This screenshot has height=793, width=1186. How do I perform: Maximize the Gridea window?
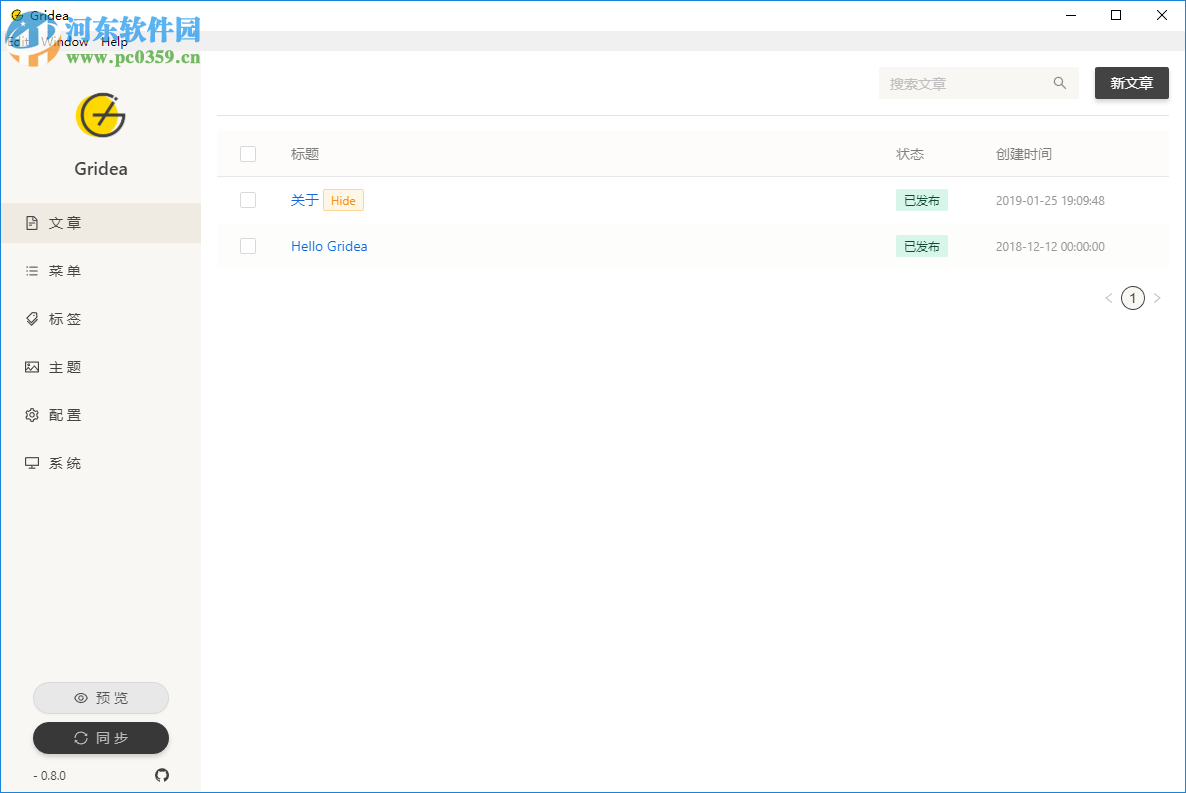[1116, 15]
